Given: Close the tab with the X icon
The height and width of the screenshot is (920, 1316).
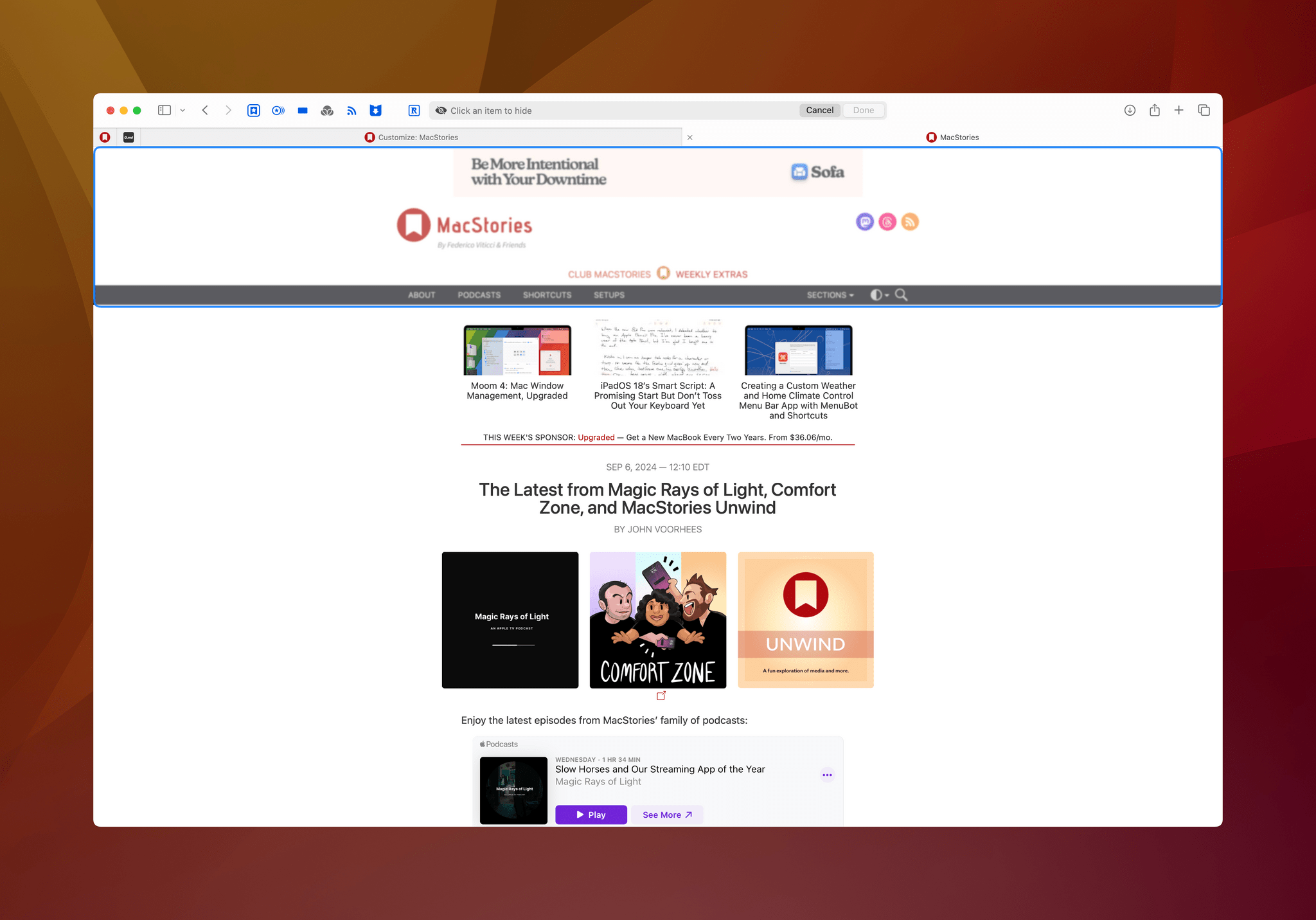Looking at the screenshot, I should pos(690,138).
